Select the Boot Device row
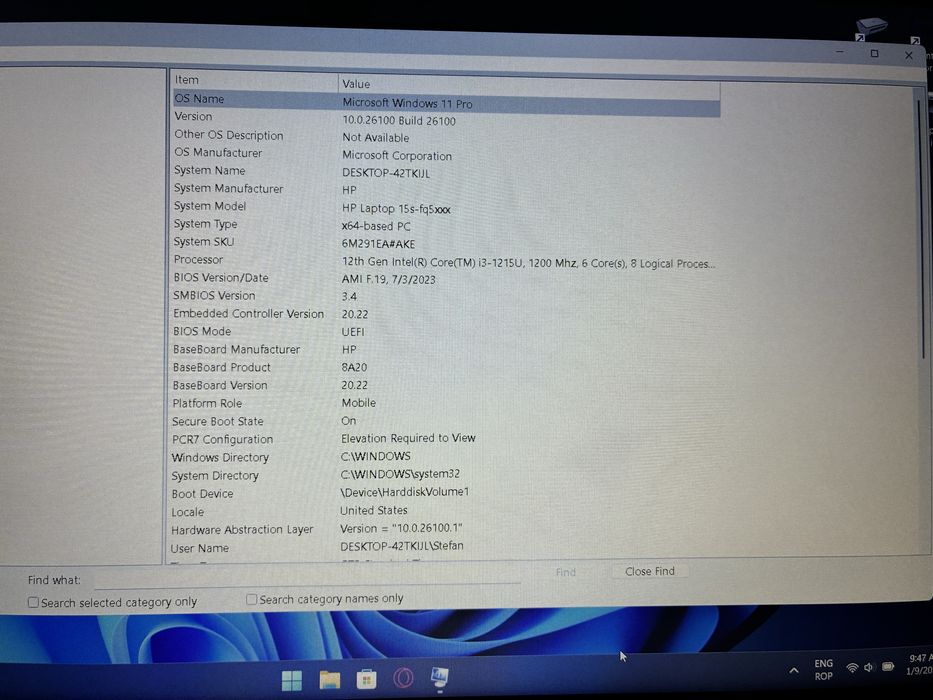The width and height of the screenshot is (933, 700). click(446, 493)
